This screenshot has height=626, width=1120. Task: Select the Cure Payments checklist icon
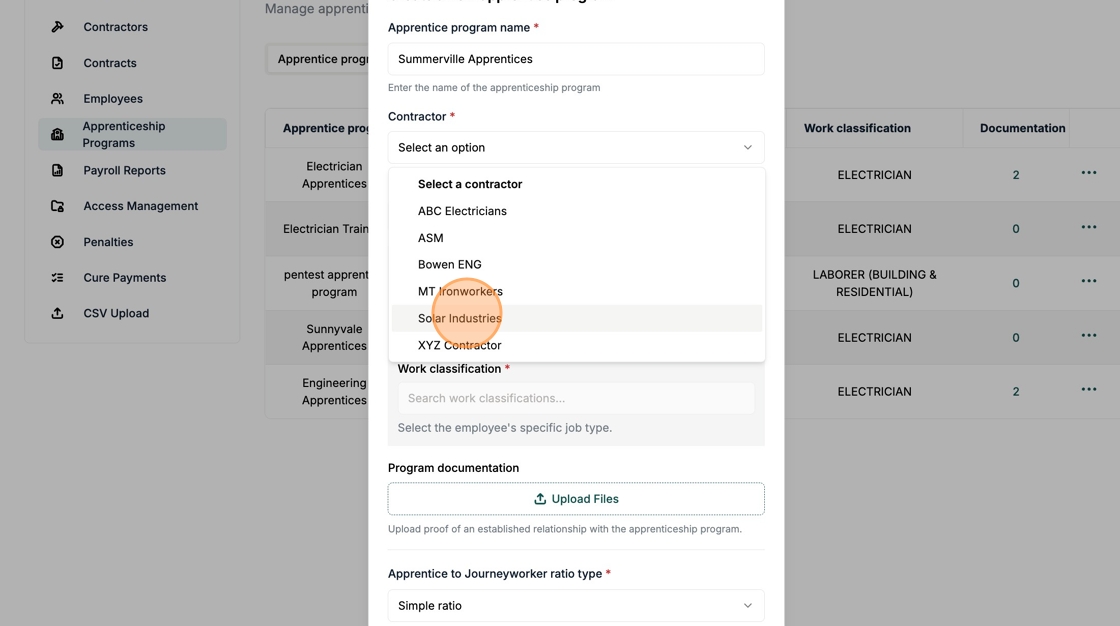(57, 277)
